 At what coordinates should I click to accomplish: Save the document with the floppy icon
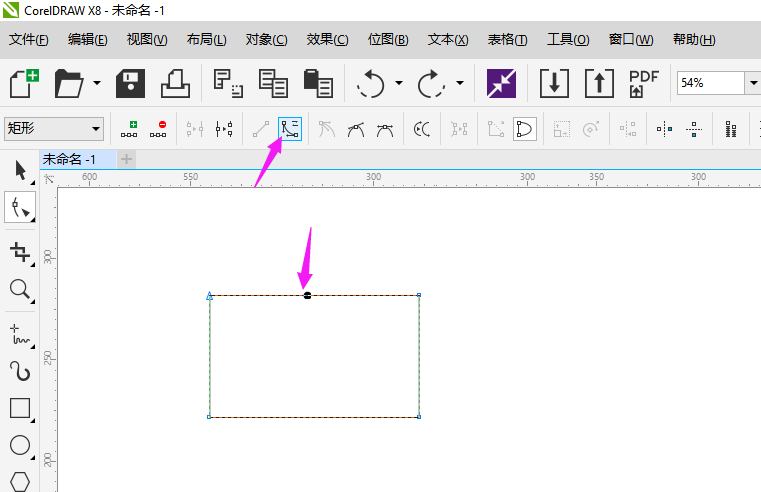click(130, 83)
